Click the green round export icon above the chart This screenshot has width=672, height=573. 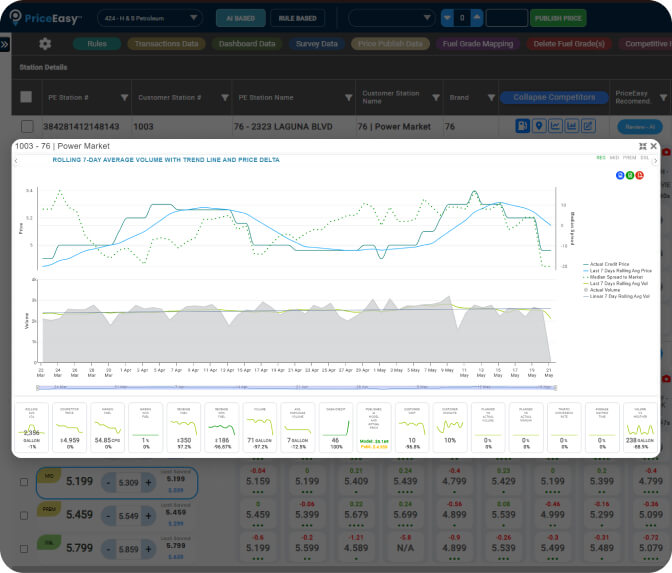(x=630, y=175)
